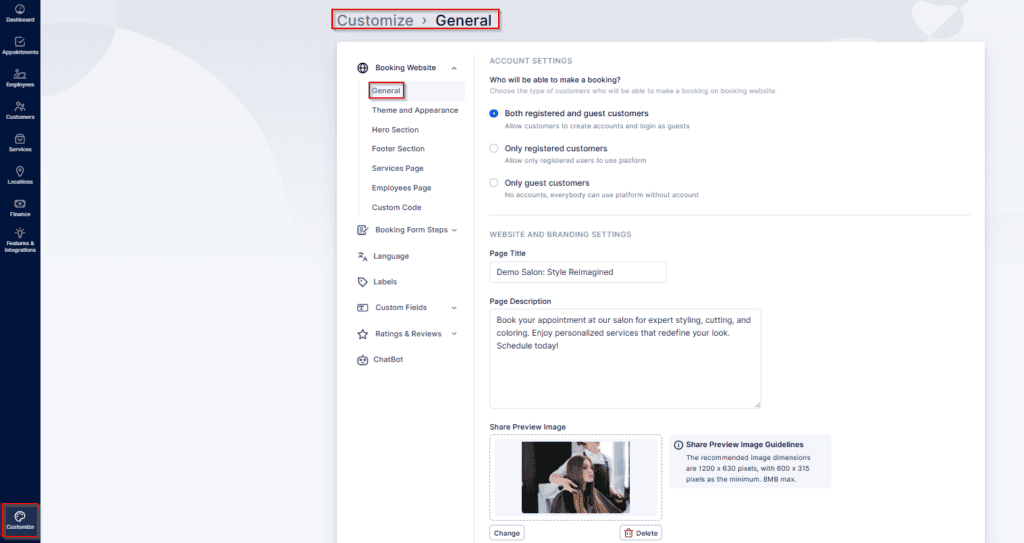Select Only guest customers option
Image resolution: width=1024 pixels, height=543 pixels.
pos(494,183)
